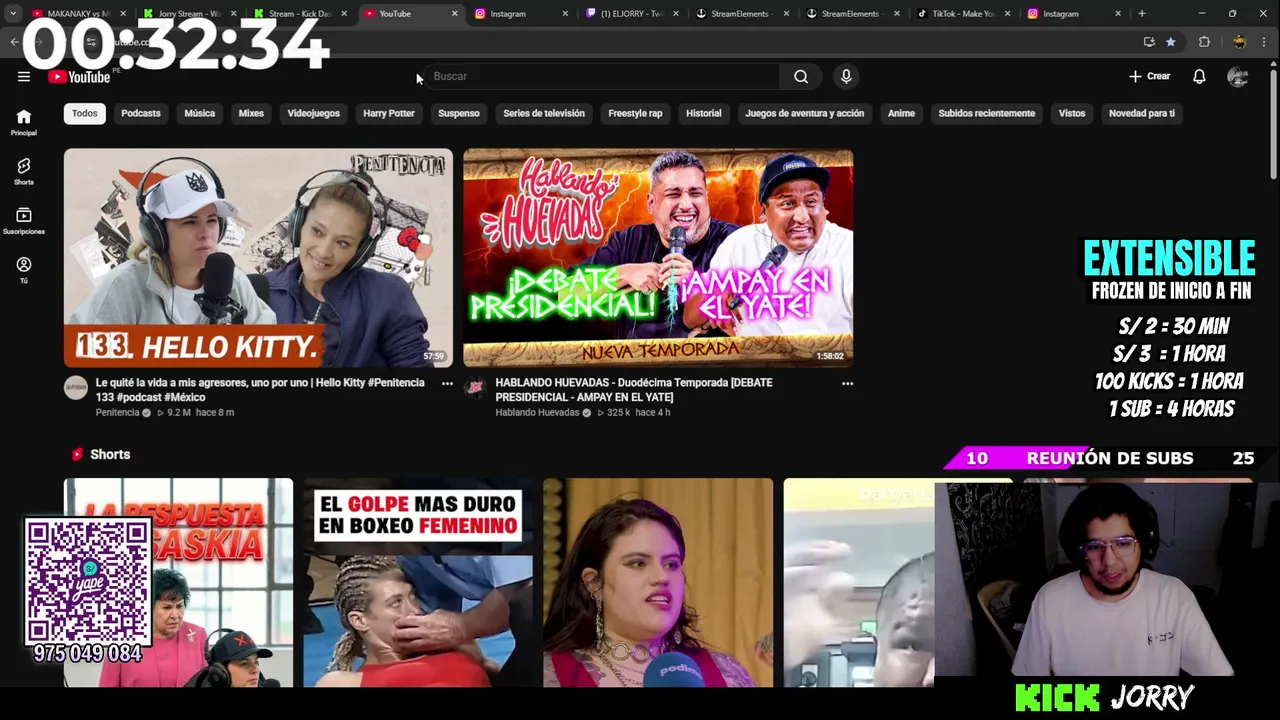The height and width of the screenshot is (720, 1280).
Task: Click the Hablando Huevadas video title
Action: (634, 390)
